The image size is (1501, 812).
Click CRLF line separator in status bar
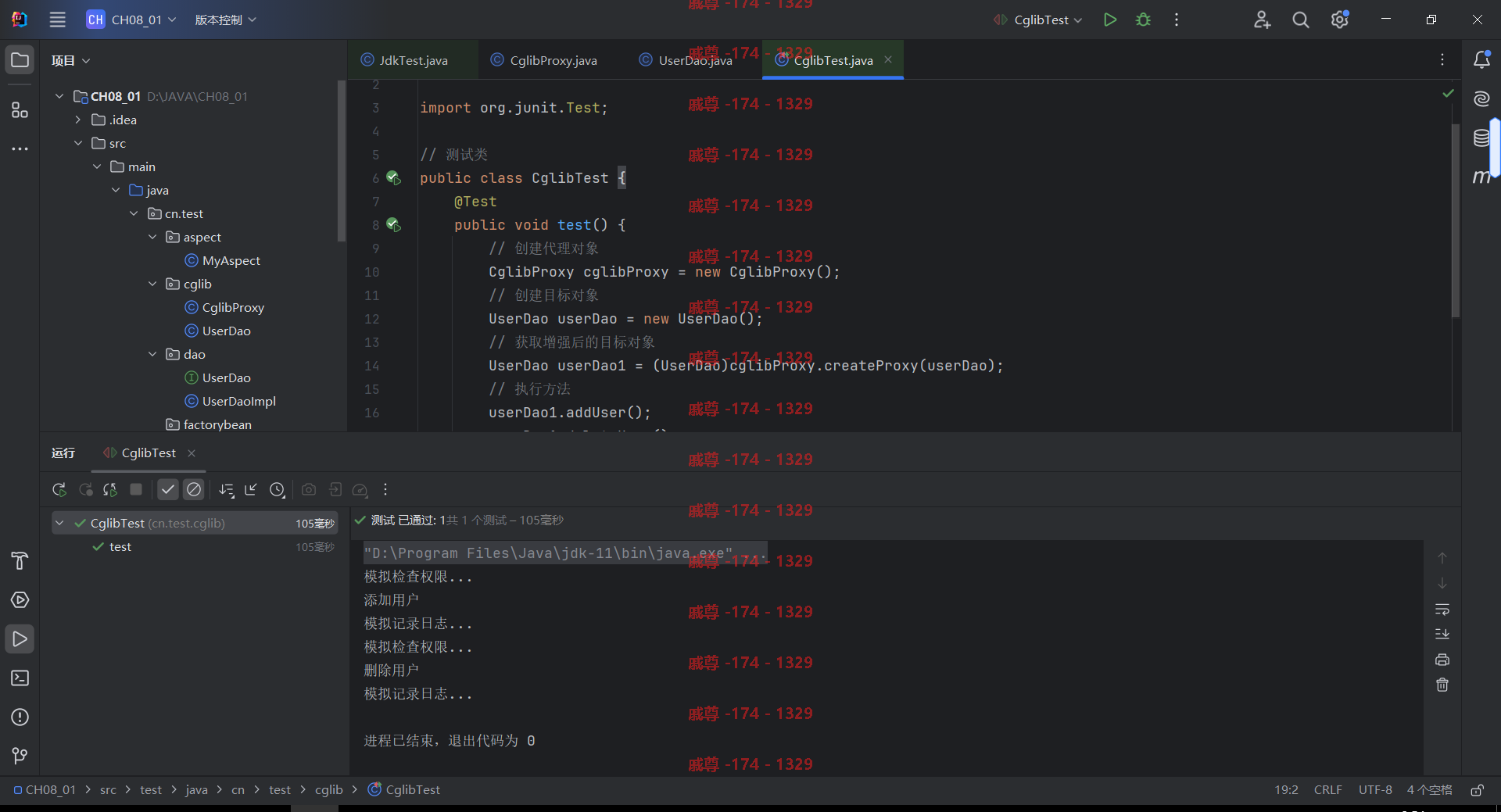coord(1327,790)
